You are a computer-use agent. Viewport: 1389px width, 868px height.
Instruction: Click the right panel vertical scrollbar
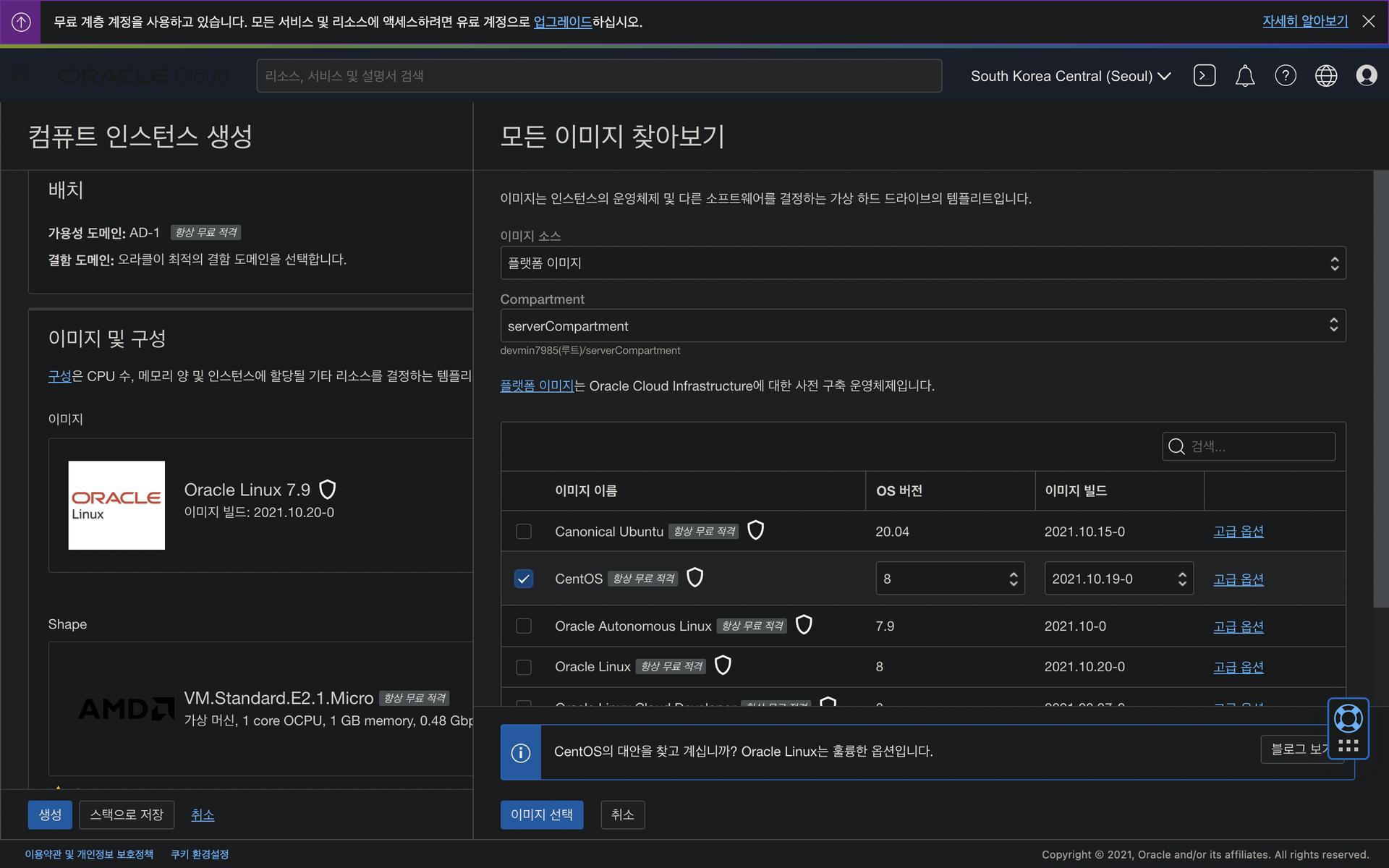point(1380,391)
